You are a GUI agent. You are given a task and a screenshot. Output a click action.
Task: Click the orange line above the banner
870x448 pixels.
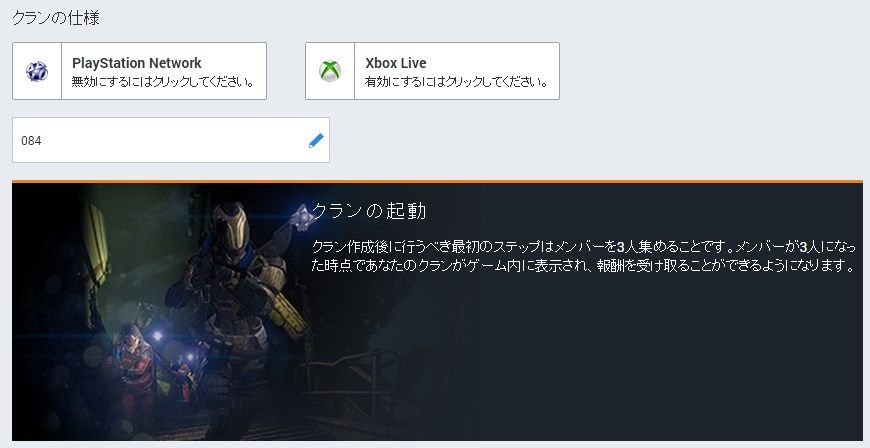tap(437, 182)
